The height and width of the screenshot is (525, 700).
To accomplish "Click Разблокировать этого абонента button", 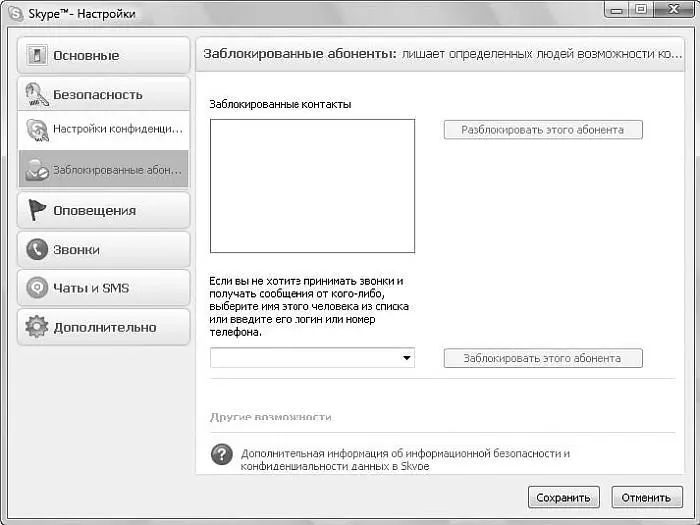I will 543,130.
